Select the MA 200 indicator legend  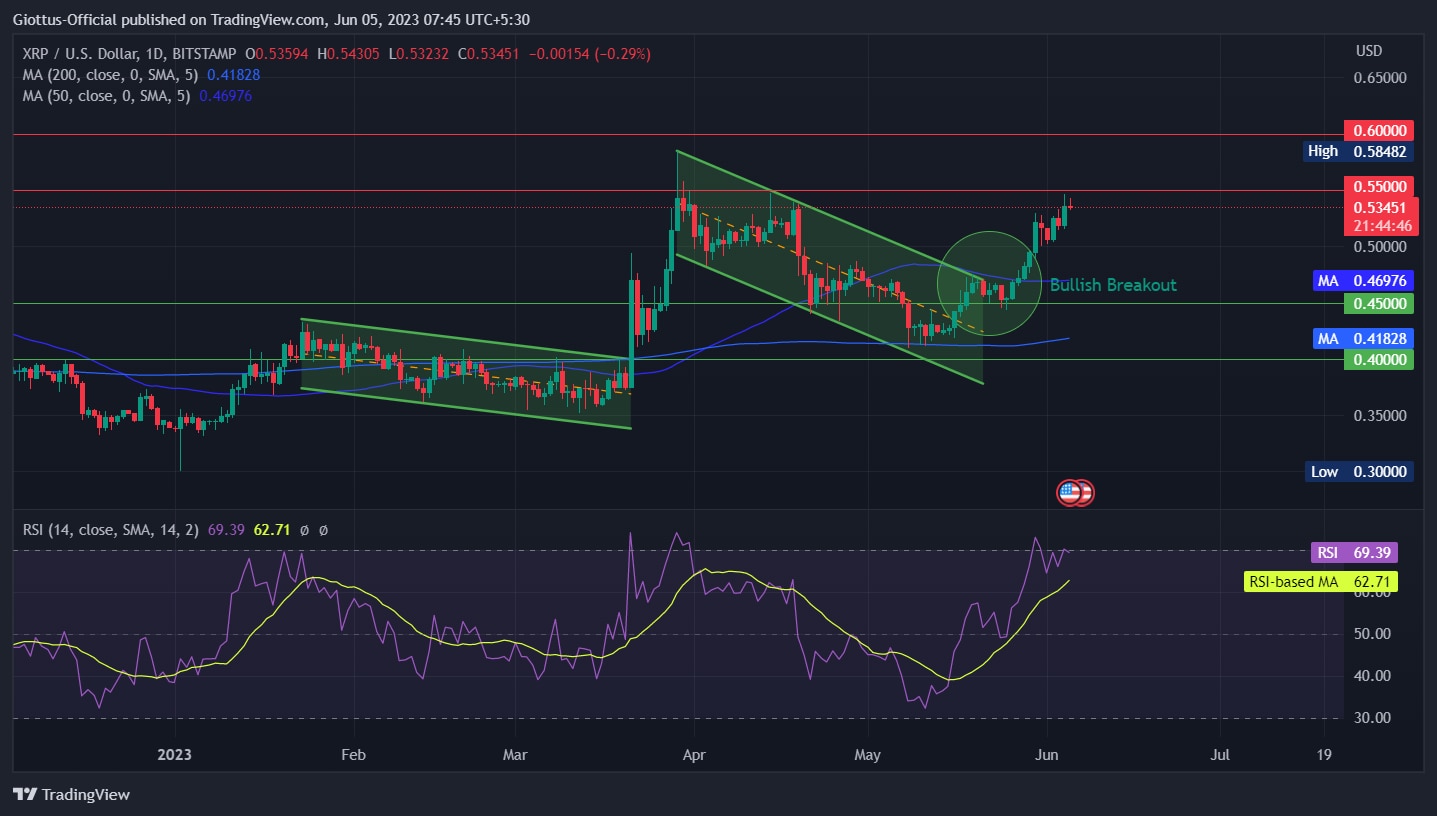coord(110,75)
